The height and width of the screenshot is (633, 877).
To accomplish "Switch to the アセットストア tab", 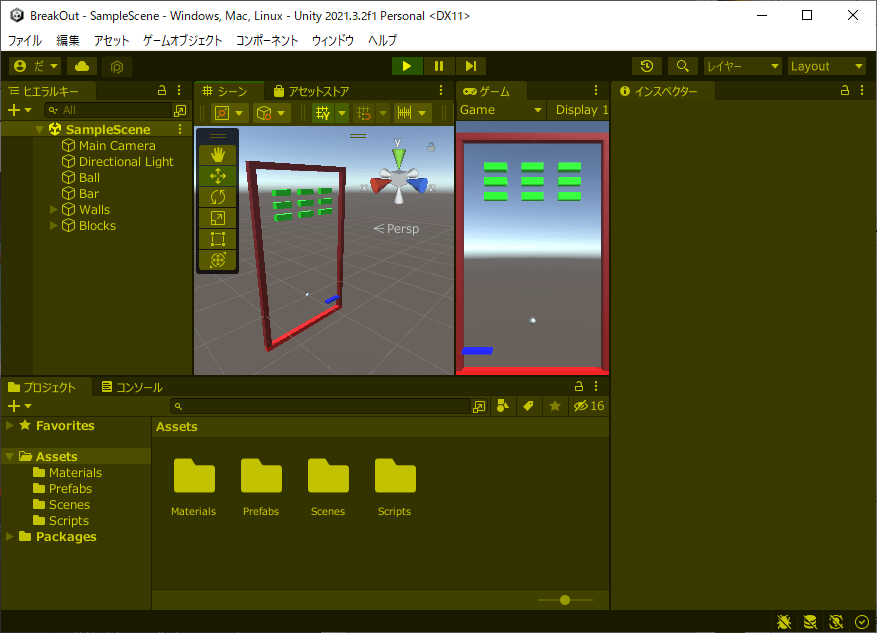I will coord(311,91).
